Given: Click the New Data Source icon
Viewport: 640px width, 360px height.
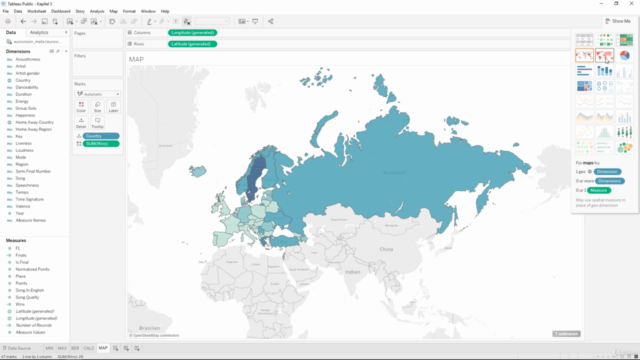Looking at the screenshot, I should pyautogui.click(x=55, y=21).
